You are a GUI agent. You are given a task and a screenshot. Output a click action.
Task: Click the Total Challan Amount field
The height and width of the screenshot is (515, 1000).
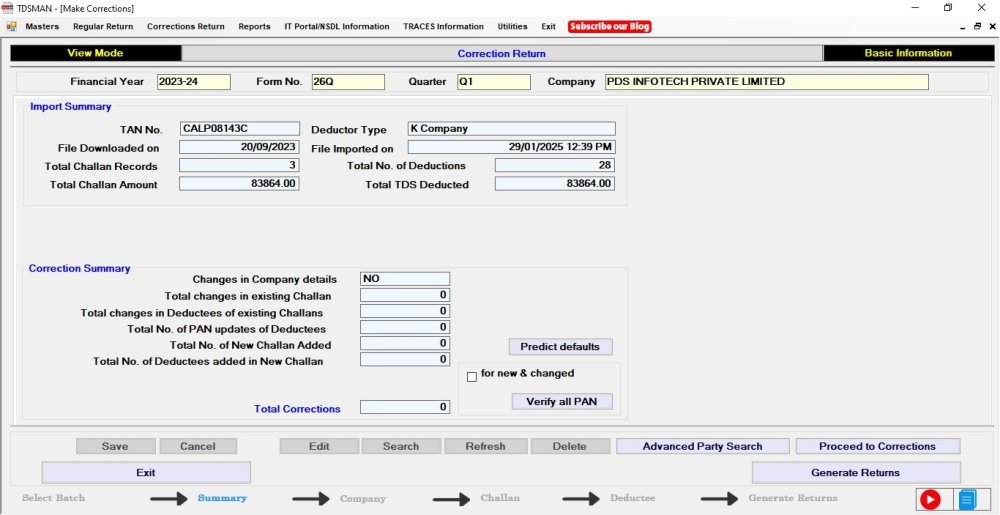[239, 184]
